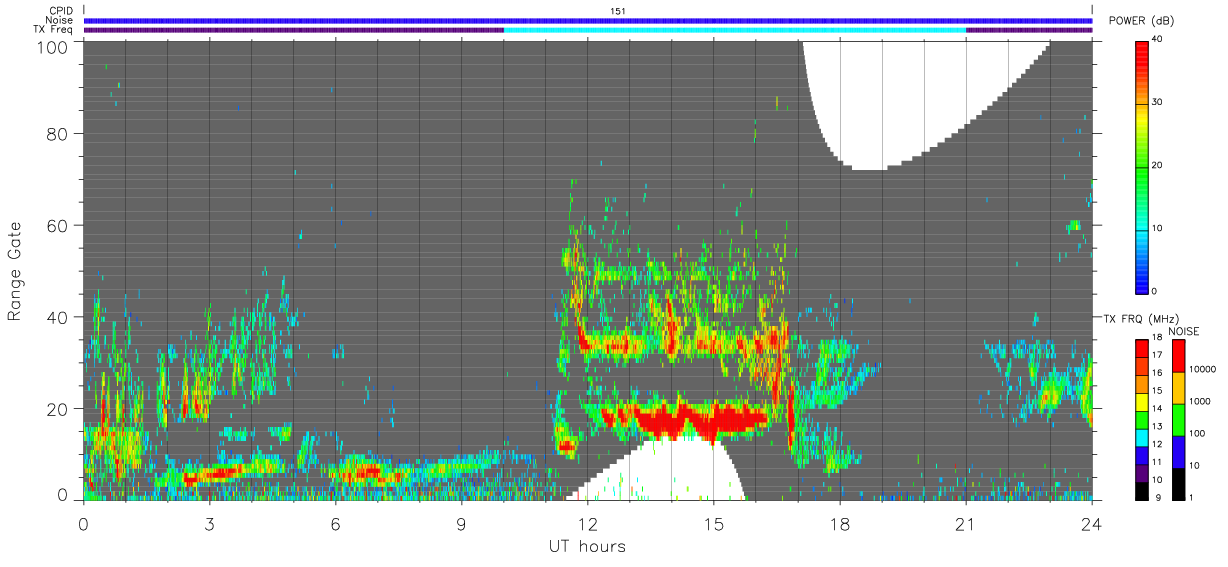
Task: Click the TX FRQ (MHz) color bar
Action: (1141, 420)
